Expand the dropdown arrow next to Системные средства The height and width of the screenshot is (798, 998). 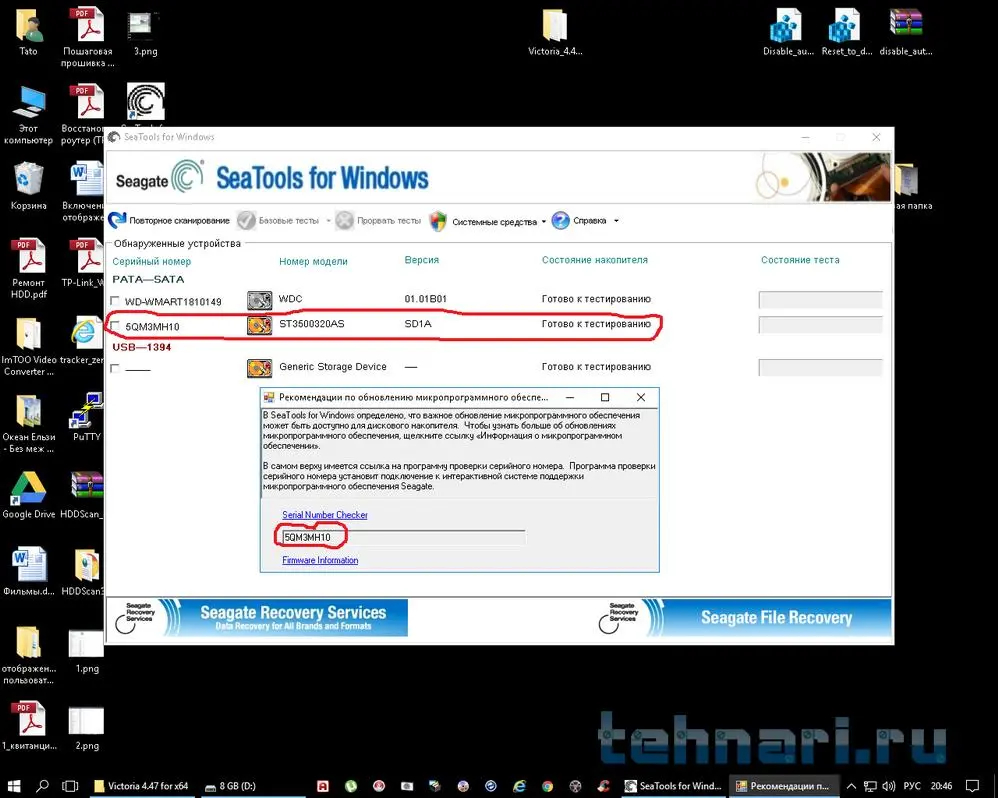[544, 221]
